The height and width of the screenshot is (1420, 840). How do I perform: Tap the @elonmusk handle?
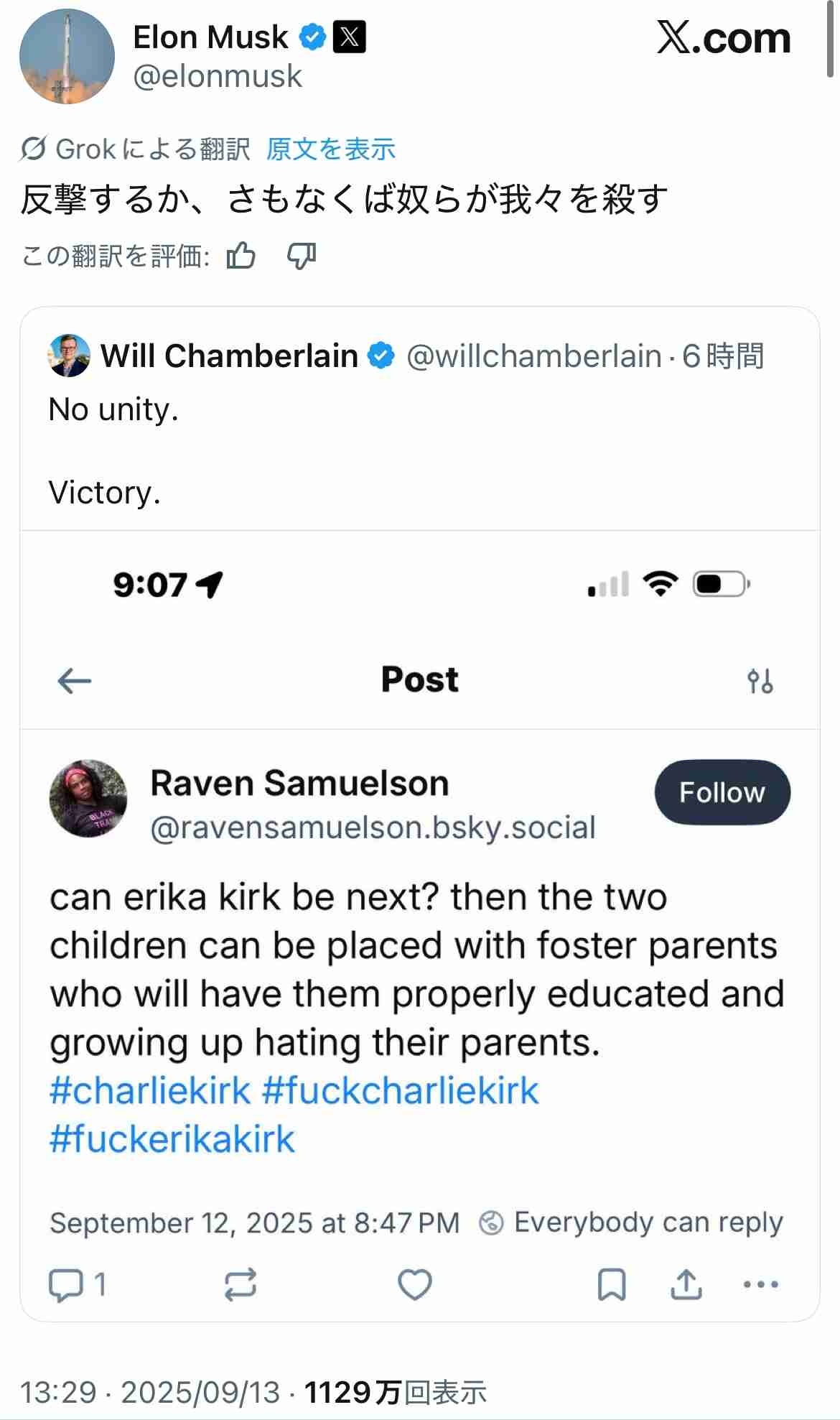(x=218, y=76)
